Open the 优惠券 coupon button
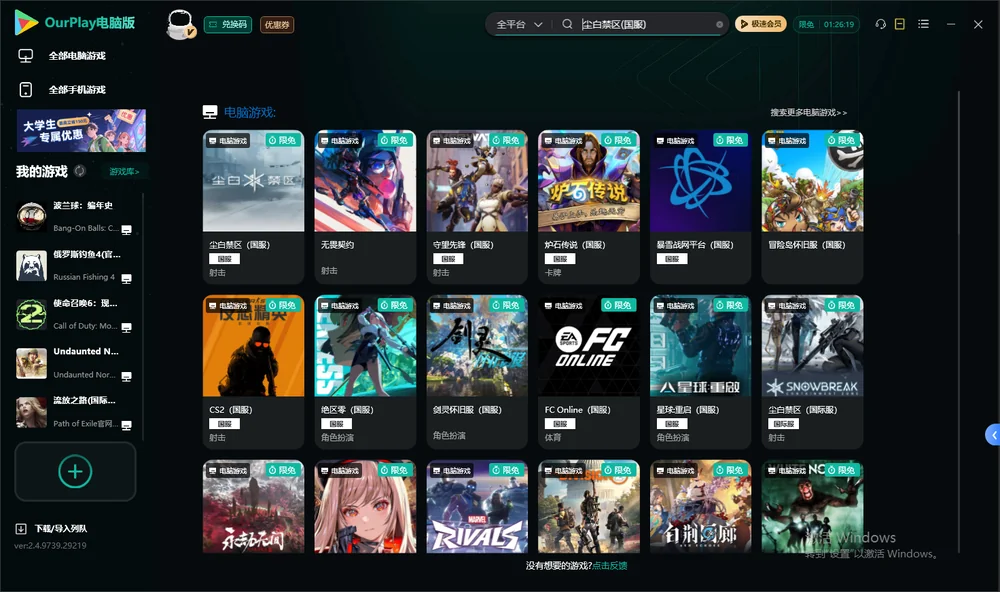Screen dimensions: 1000x592 (x=277, y=25)
